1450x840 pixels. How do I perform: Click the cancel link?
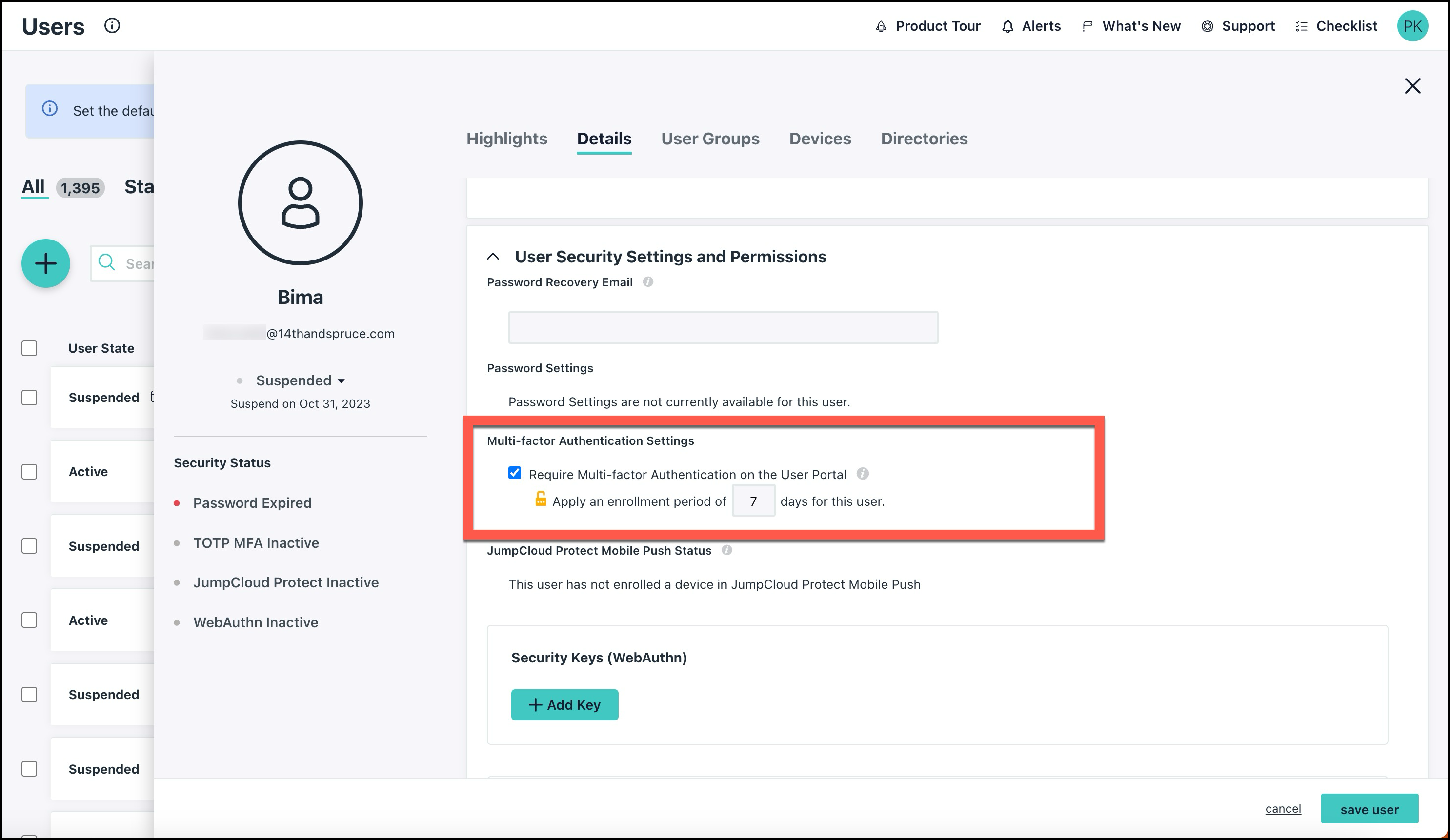(1283, 808)
